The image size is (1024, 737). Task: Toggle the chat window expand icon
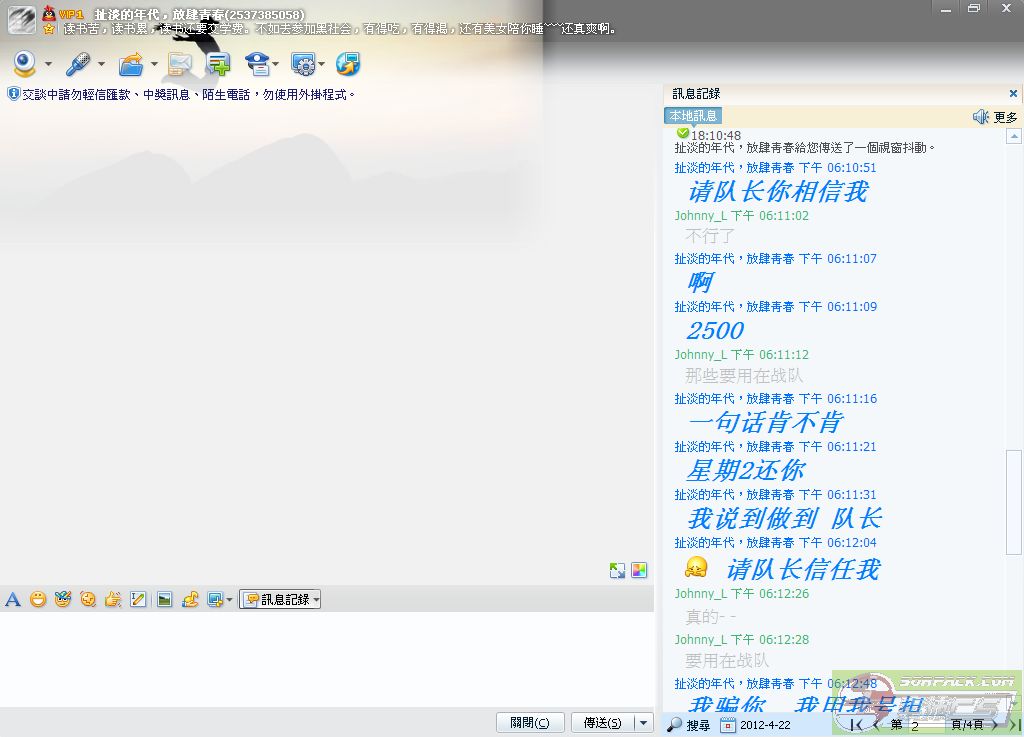tap(617, 571)
